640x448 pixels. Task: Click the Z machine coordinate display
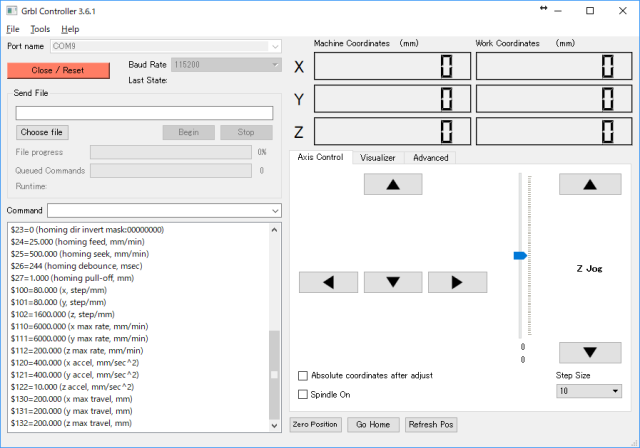click(x=392, y=131)
